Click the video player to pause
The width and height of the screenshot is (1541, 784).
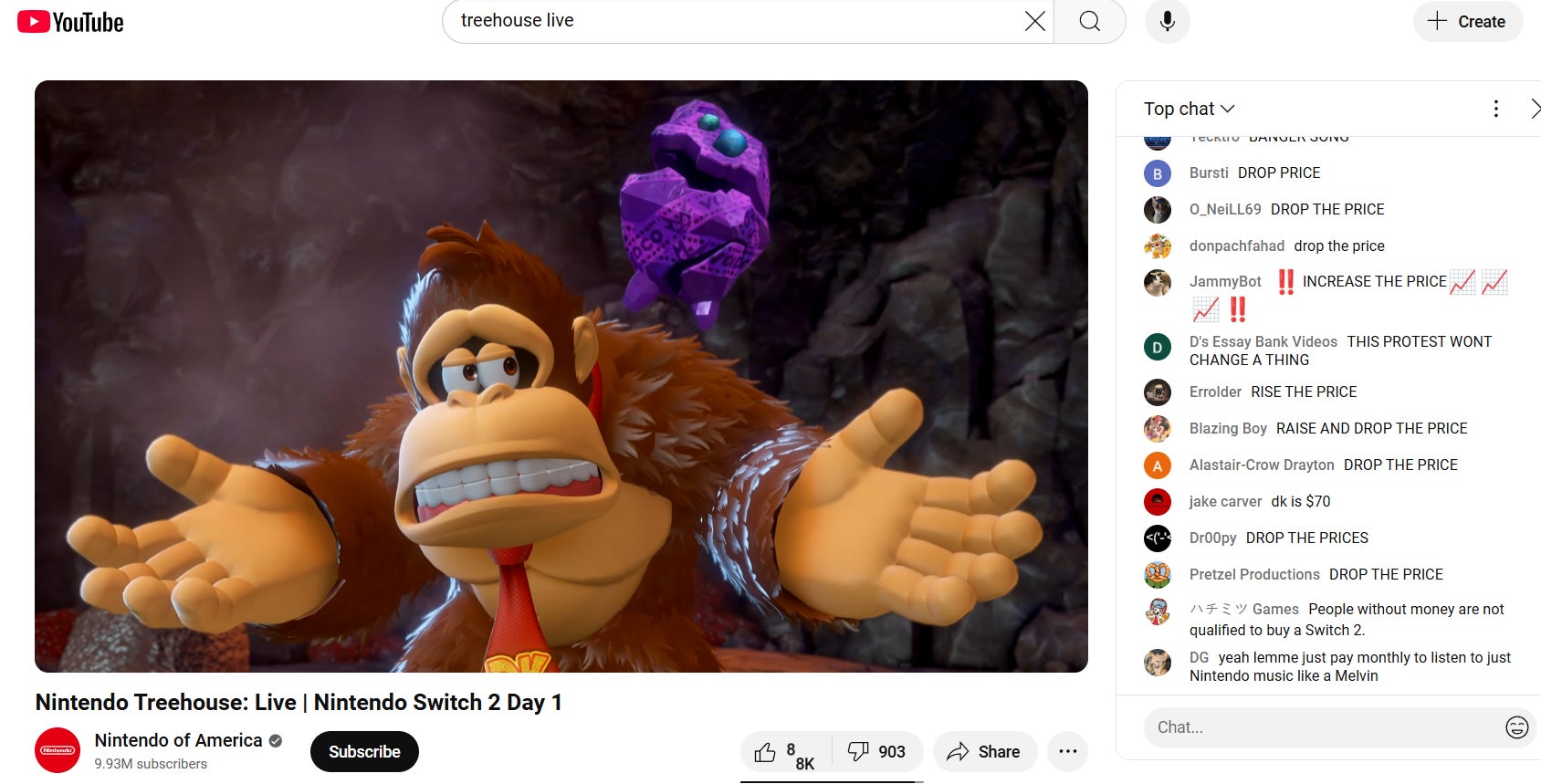click(561, 376)
